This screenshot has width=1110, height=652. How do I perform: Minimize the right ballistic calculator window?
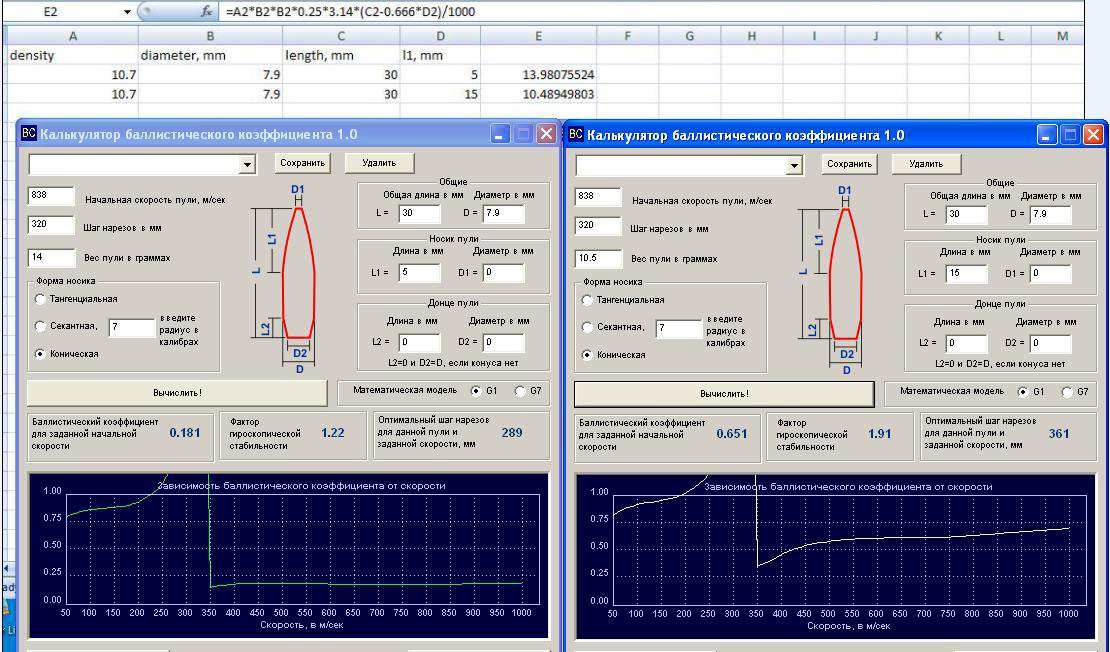pos(1047,135)
